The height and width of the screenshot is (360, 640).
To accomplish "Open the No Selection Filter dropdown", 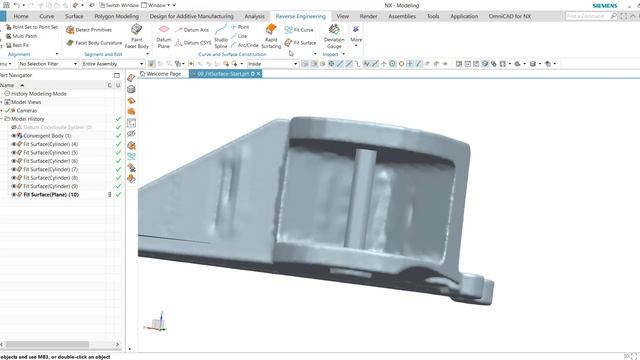I will (x=48, y=64).
